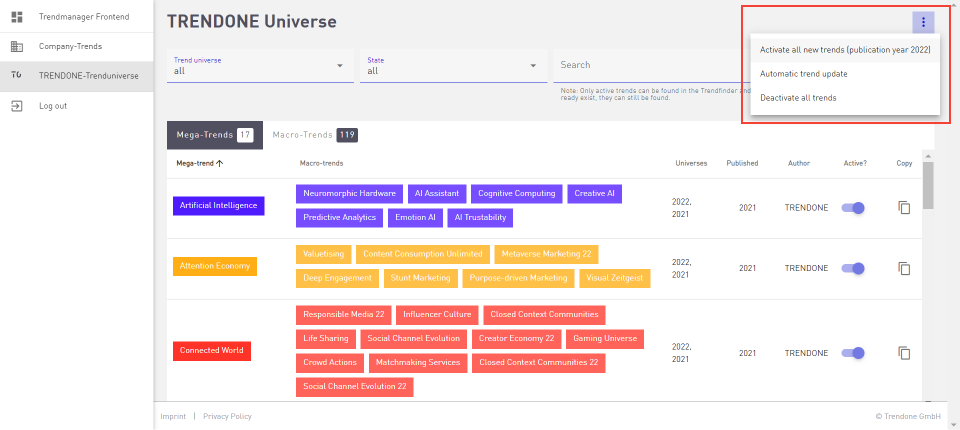Click the Creative AI tag
Image resolution: width=960 pixels, height=430 pixels.
[594, 194]
